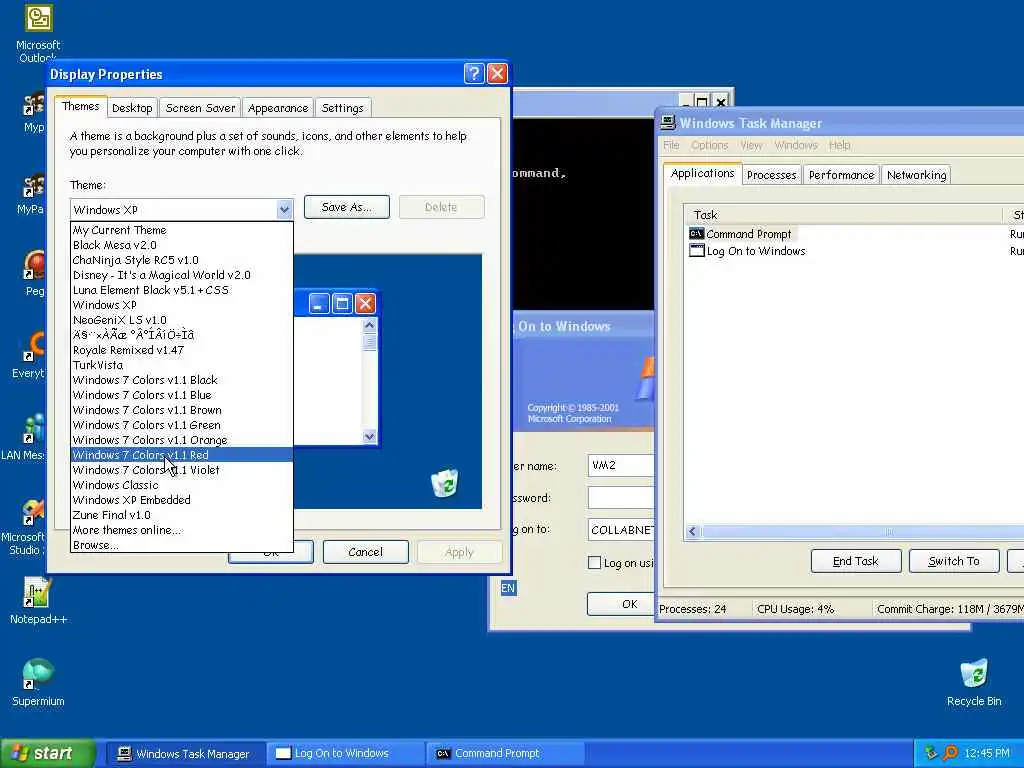Click the Task column header in Task Manager
The height and width of the screenshot is (768, 1024).
pyautogui.click(x=842, y=215)
